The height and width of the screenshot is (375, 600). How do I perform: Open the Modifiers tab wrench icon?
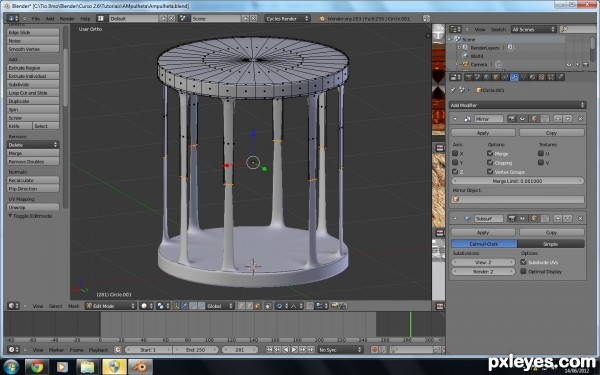coord(515,77)
